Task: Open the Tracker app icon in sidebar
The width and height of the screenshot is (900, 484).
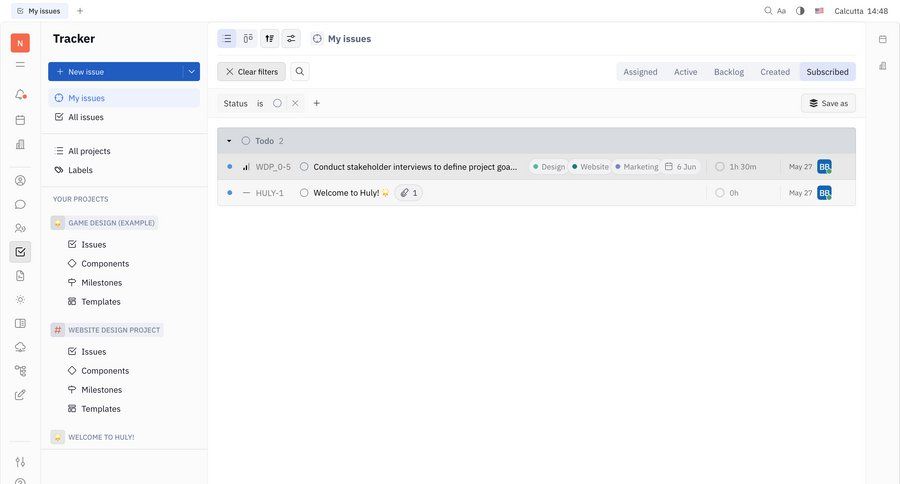Action: point(20,252)
